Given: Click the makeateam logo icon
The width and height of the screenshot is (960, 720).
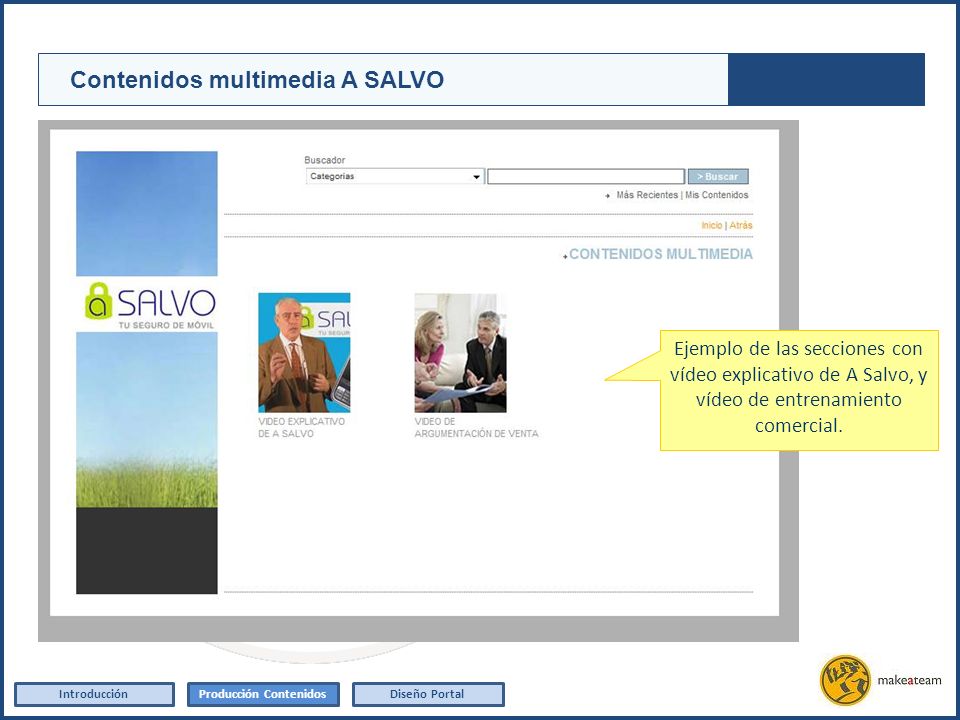Looking at the screenshot, I should pos(846,680).
